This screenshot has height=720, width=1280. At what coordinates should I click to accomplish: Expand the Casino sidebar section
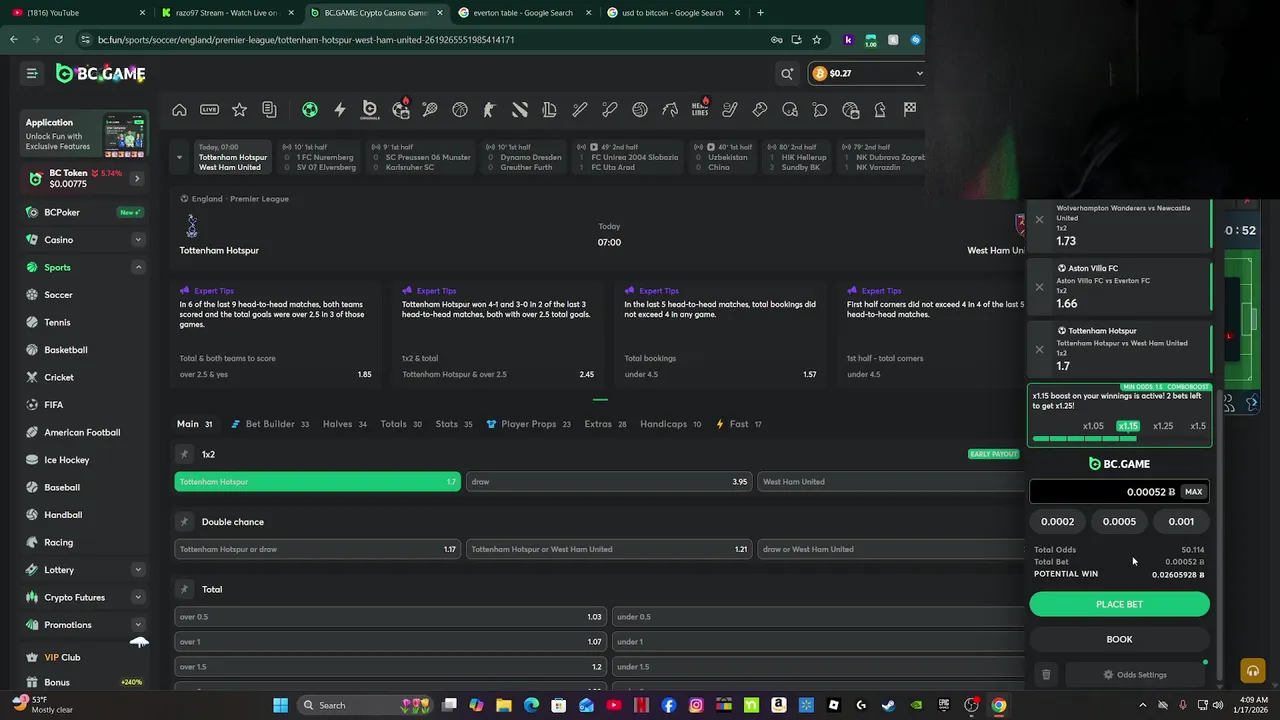pos(138,240)
